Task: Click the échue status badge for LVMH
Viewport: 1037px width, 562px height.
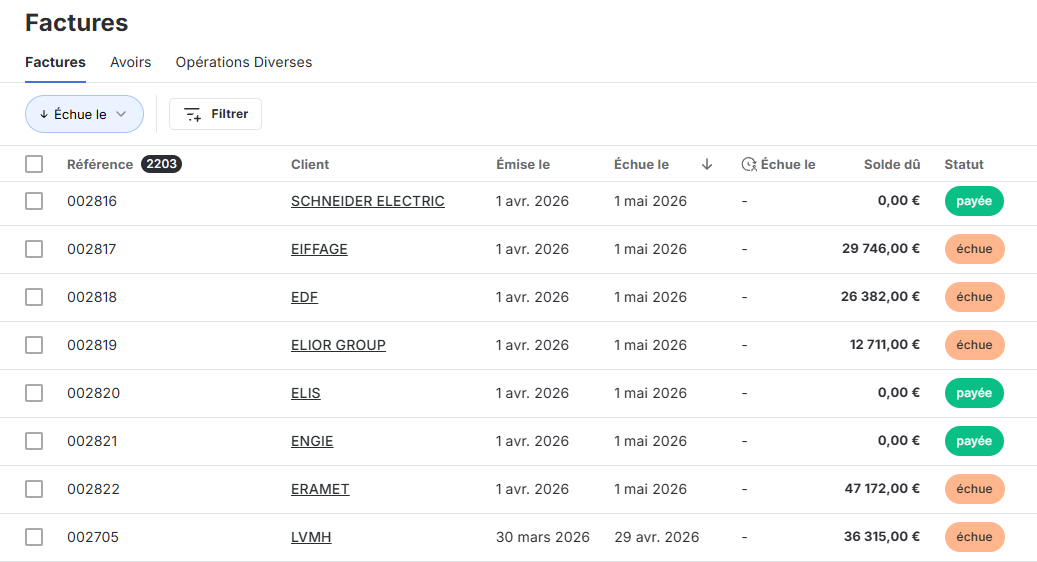Action: [974, 537]
